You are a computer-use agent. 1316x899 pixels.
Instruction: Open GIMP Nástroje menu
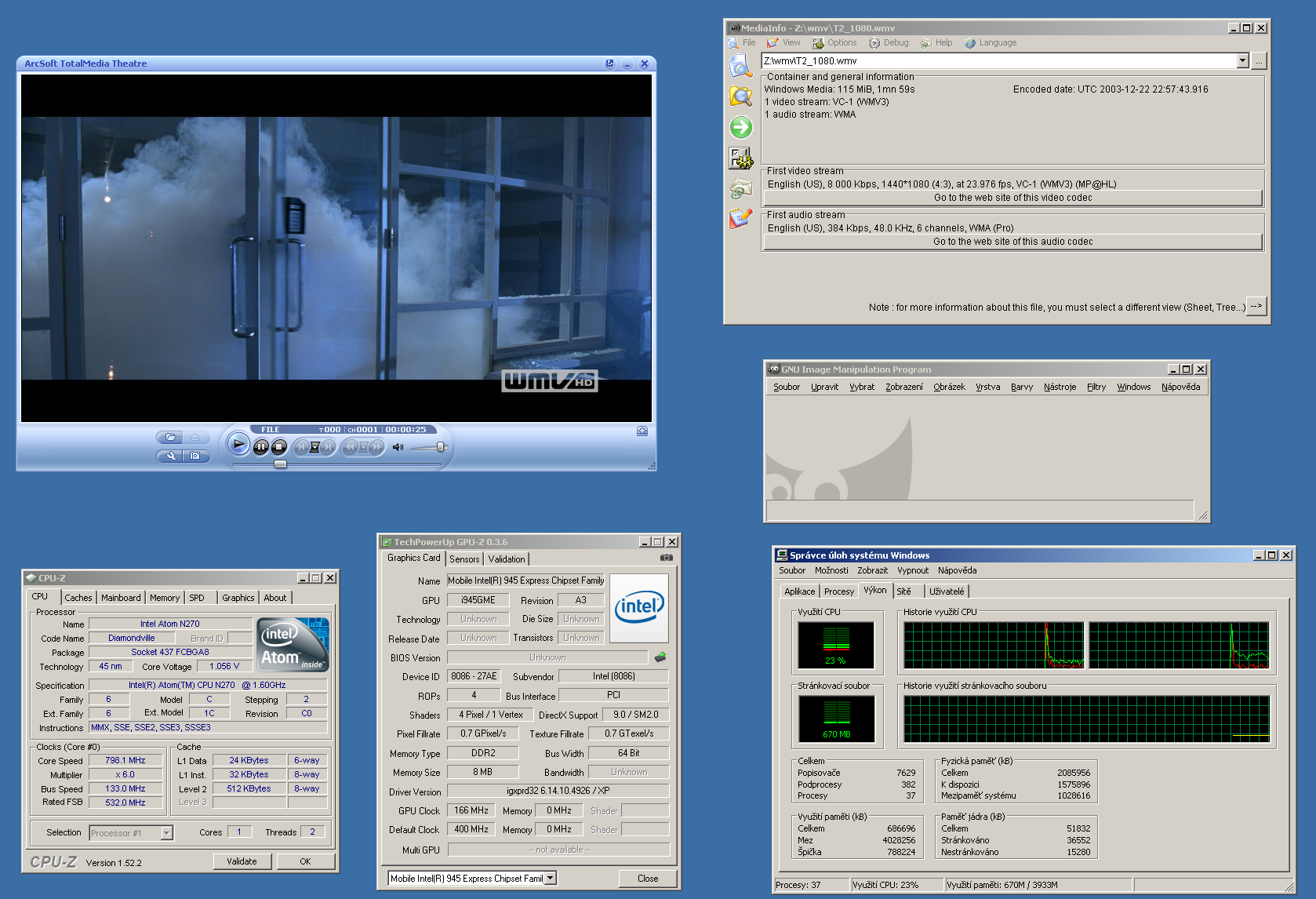(1060, 387)
